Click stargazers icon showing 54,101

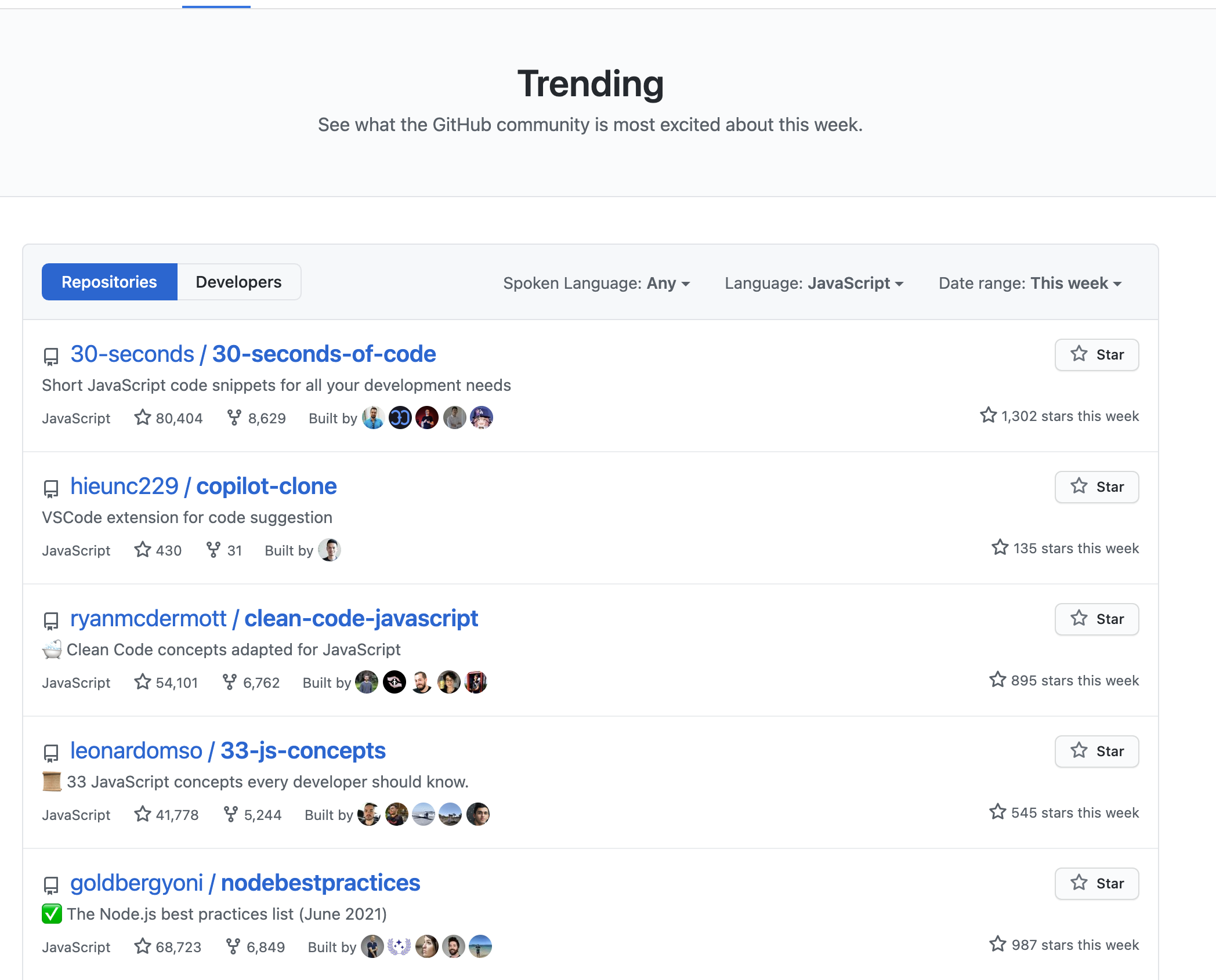(142, 682)
